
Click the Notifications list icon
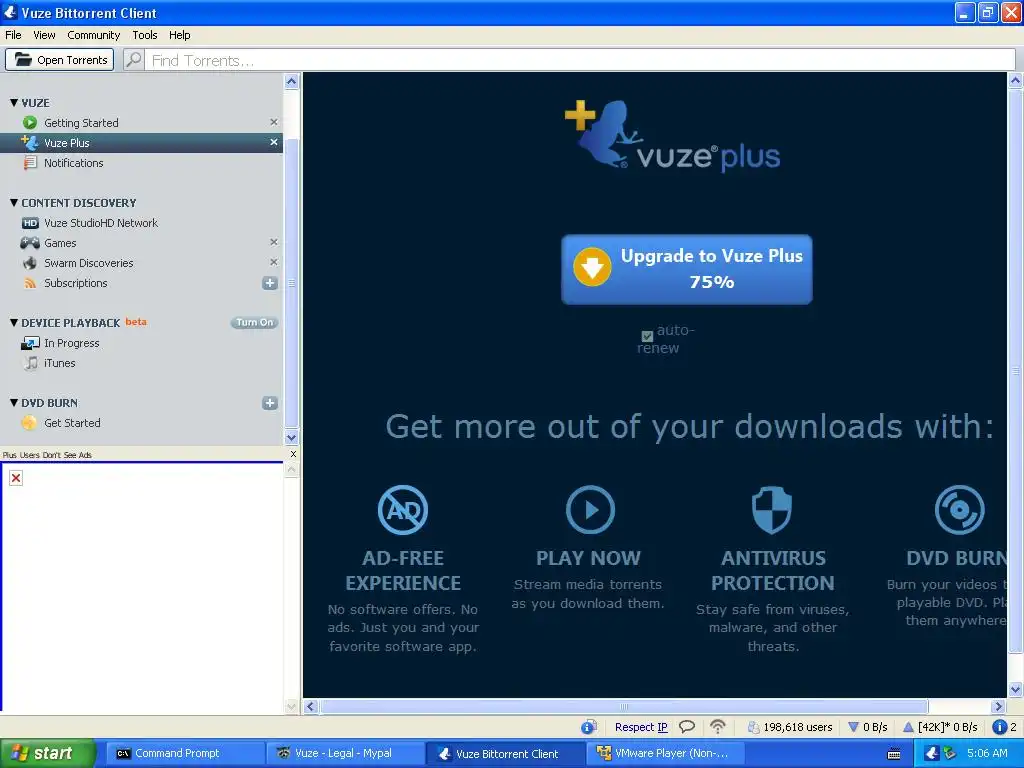pyautogui.click(x=30, y=163)
